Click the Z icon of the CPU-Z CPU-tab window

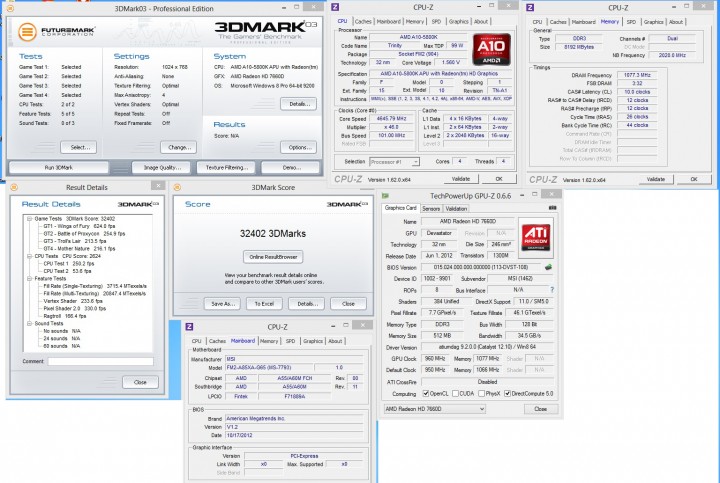click(x=335, y=7)
